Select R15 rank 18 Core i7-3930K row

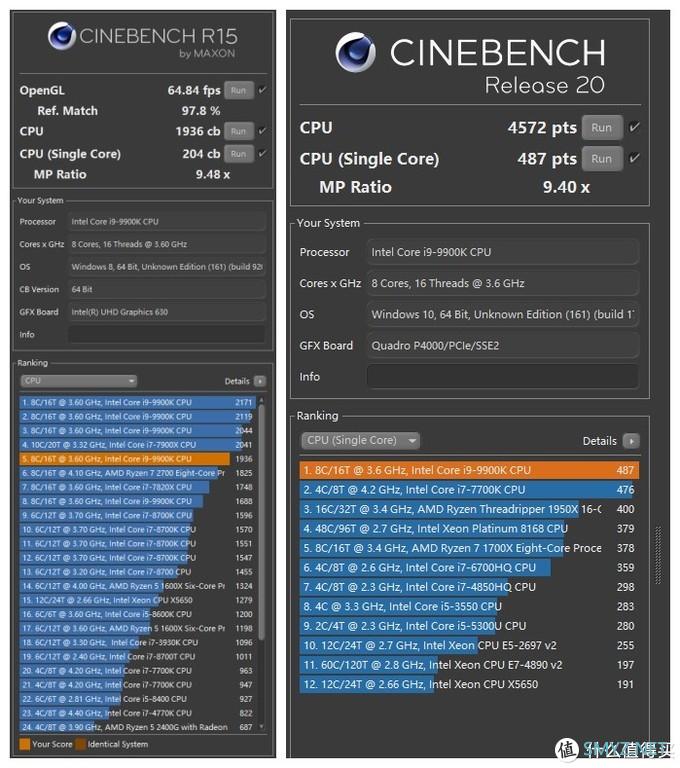click(138, 643)
